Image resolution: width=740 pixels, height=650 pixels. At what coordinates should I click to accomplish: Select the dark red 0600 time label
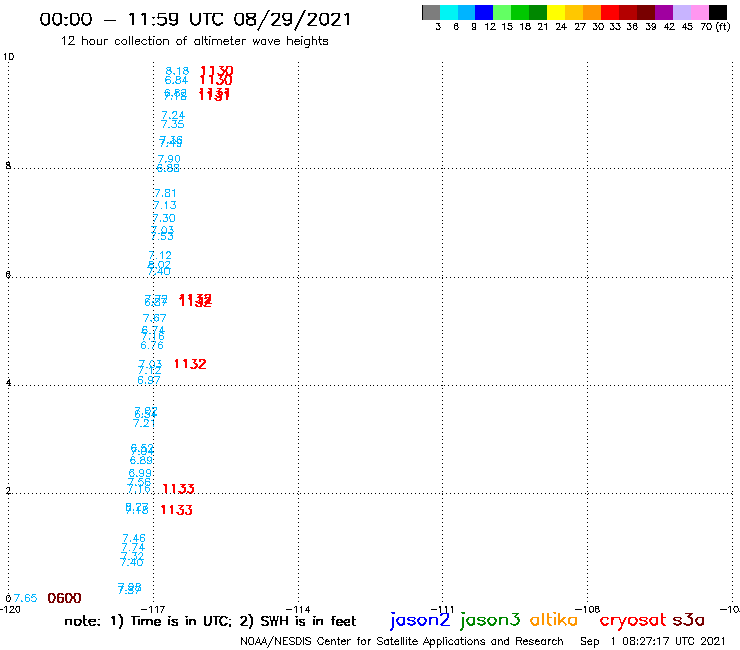click(64, 598)
